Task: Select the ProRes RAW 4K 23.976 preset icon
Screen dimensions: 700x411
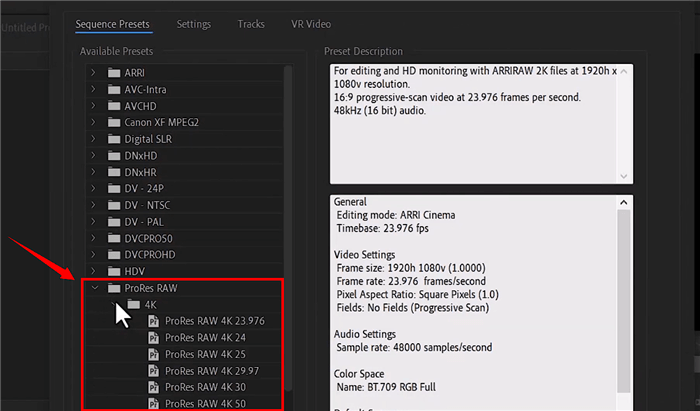Action: [155, 321]
